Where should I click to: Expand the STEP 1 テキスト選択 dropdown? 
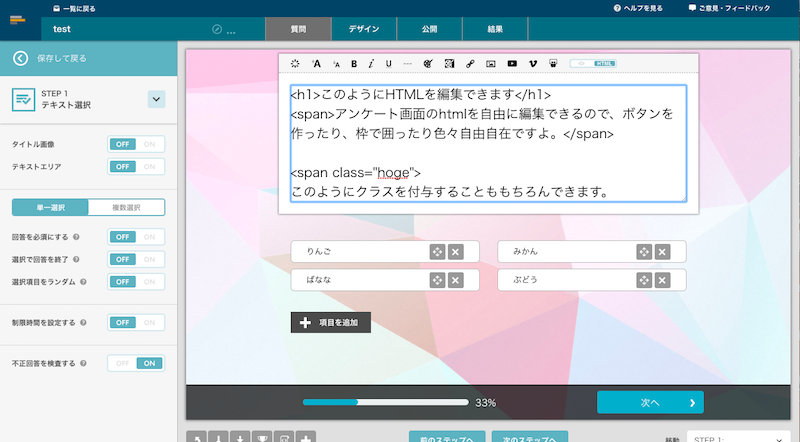coord(156,99)
